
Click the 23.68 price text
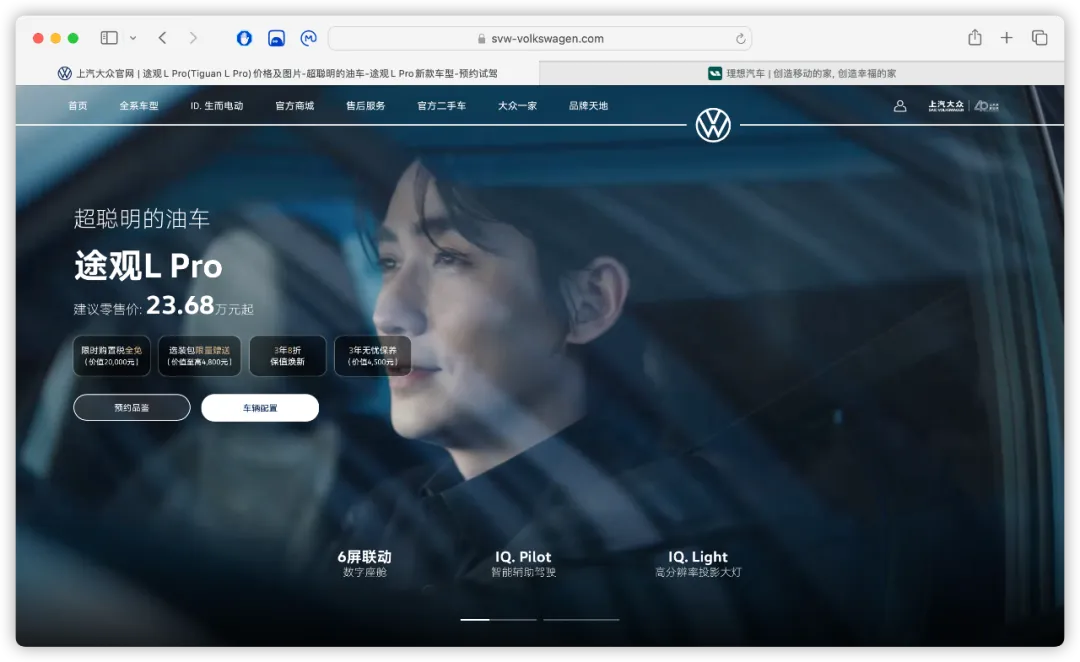point(180,304)
